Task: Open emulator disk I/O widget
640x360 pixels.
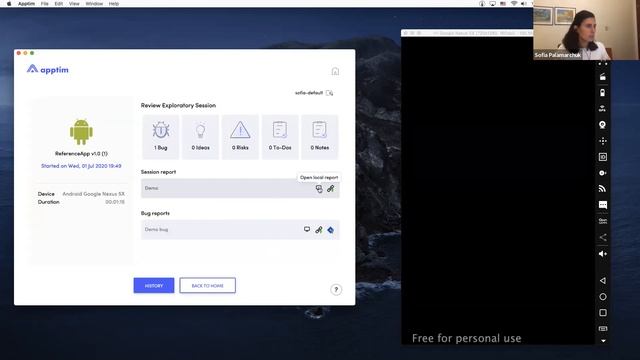Action: tap(603, 173)
